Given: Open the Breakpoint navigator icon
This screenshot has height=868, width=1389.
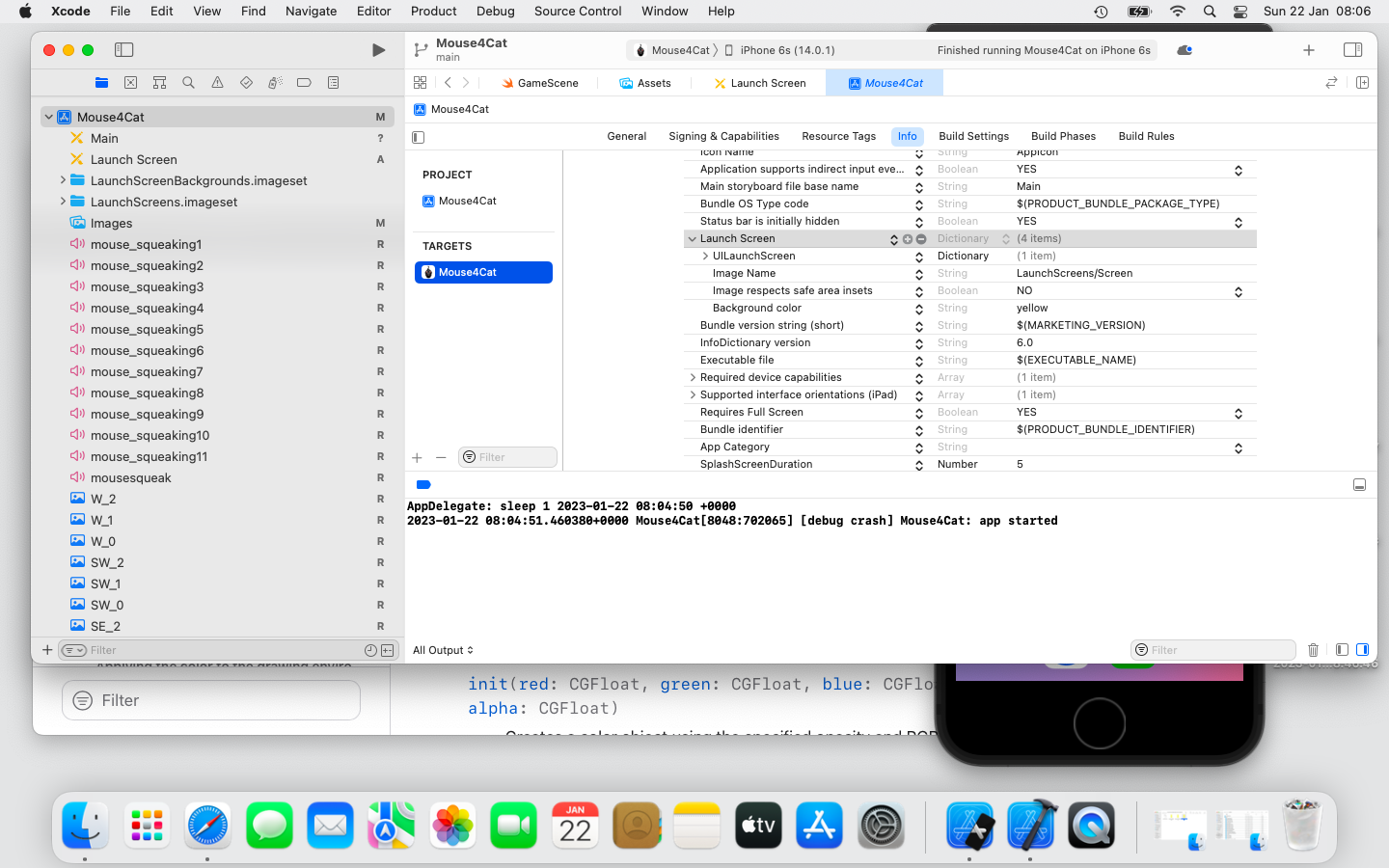Looking at the screenshot, I should tap(304, 83).
